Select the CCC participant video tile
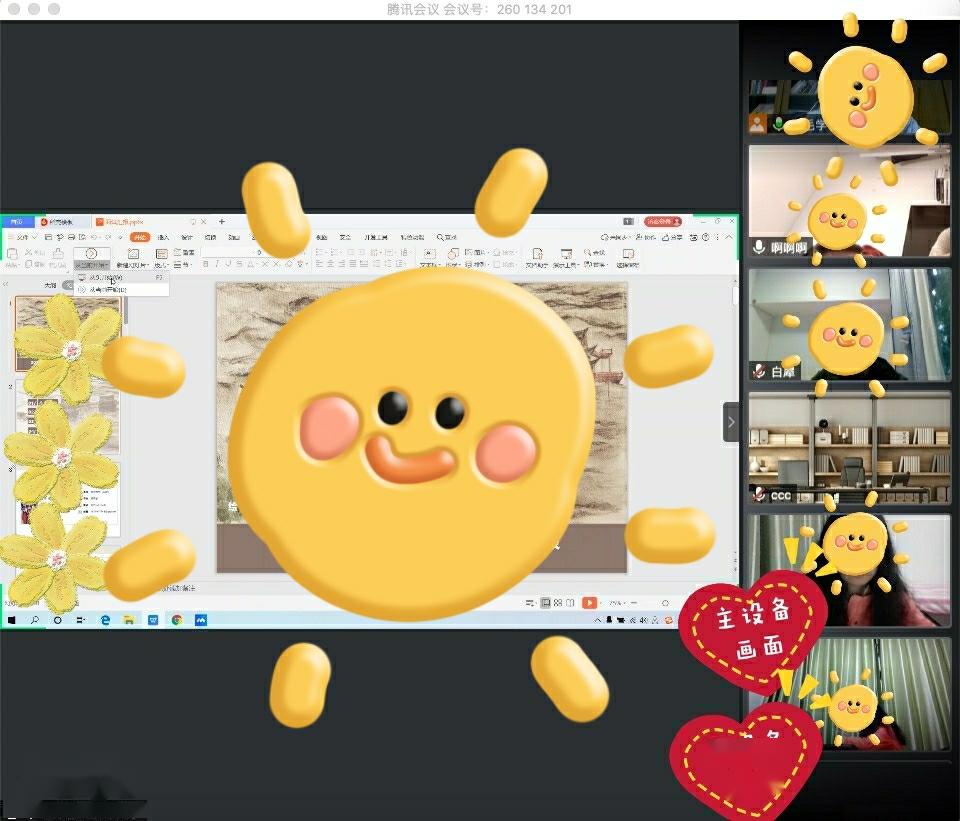Viewport: 960px width, 821px height. [x=849, y=448]
